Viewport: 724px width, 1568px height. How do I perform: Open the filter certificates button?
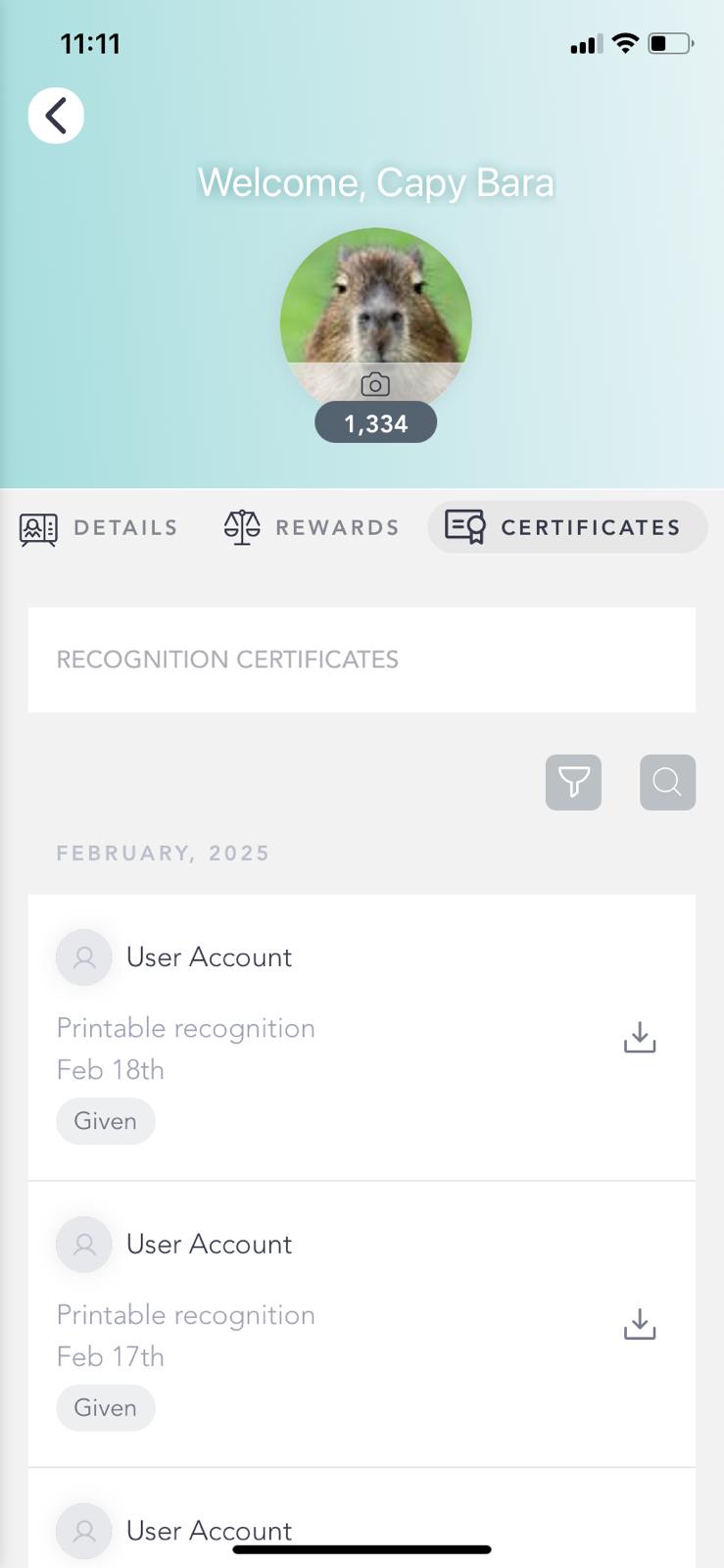coord(573,782)
